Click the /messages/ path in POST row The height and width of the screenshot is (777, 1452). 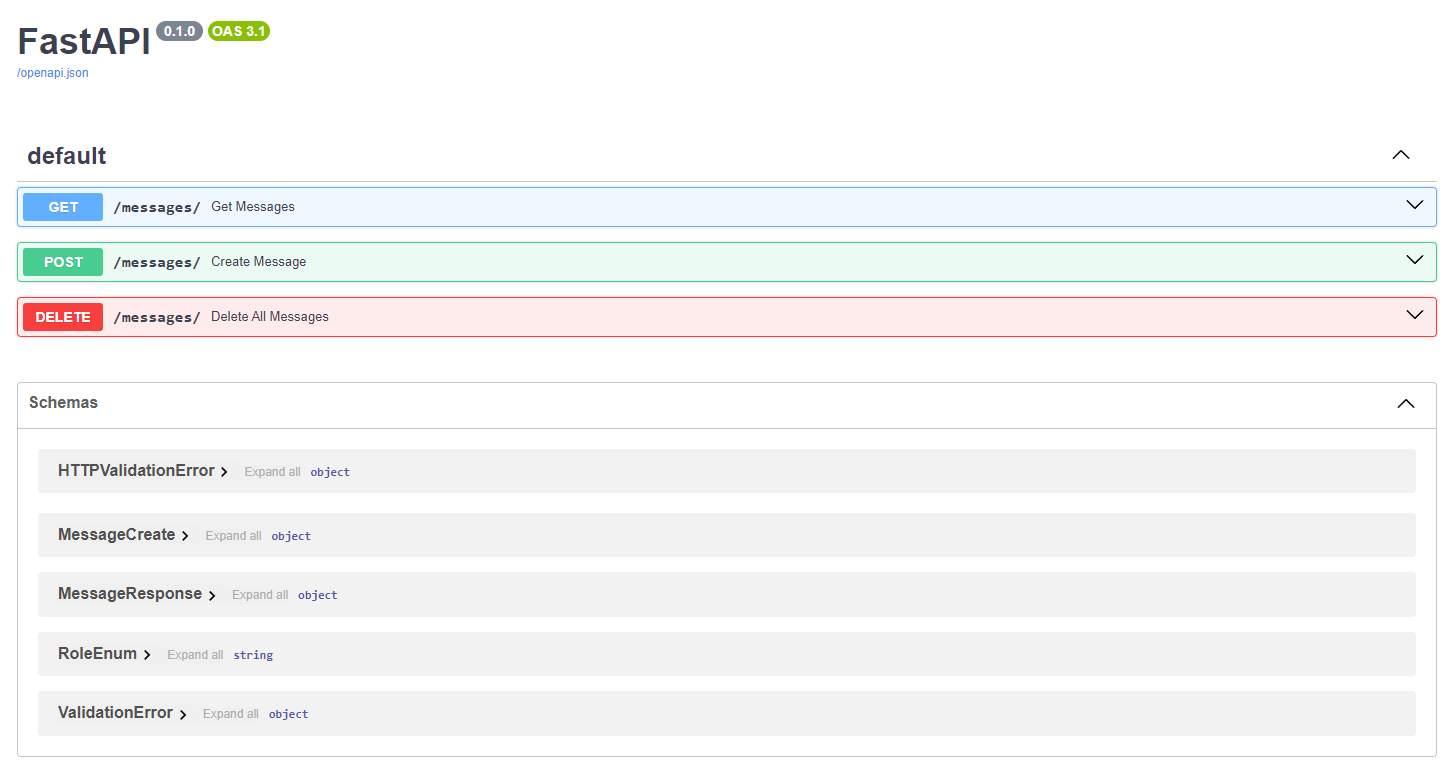157,262
